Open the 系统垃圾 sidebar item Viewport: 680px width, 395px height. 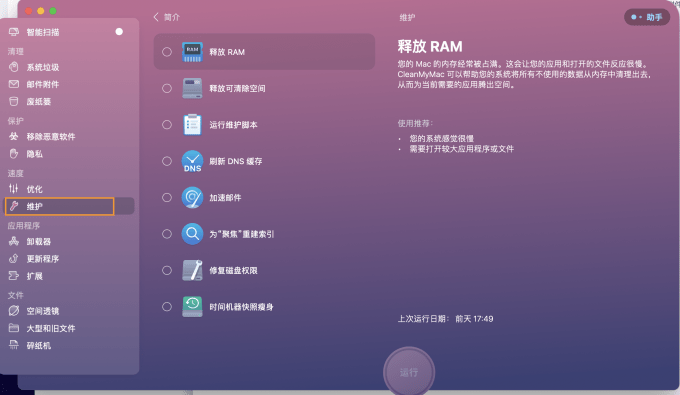(69, 67)
